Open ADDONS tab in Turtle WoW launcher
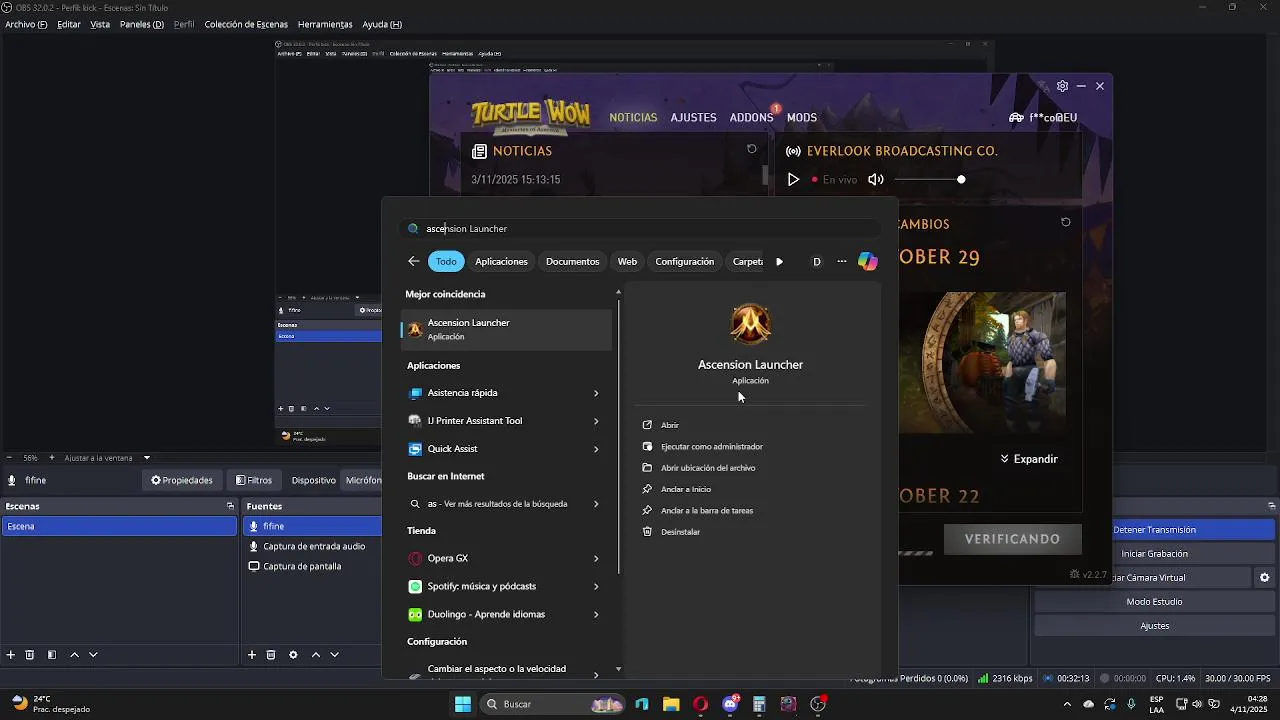1280x720 pixels. tap(751, 117)
